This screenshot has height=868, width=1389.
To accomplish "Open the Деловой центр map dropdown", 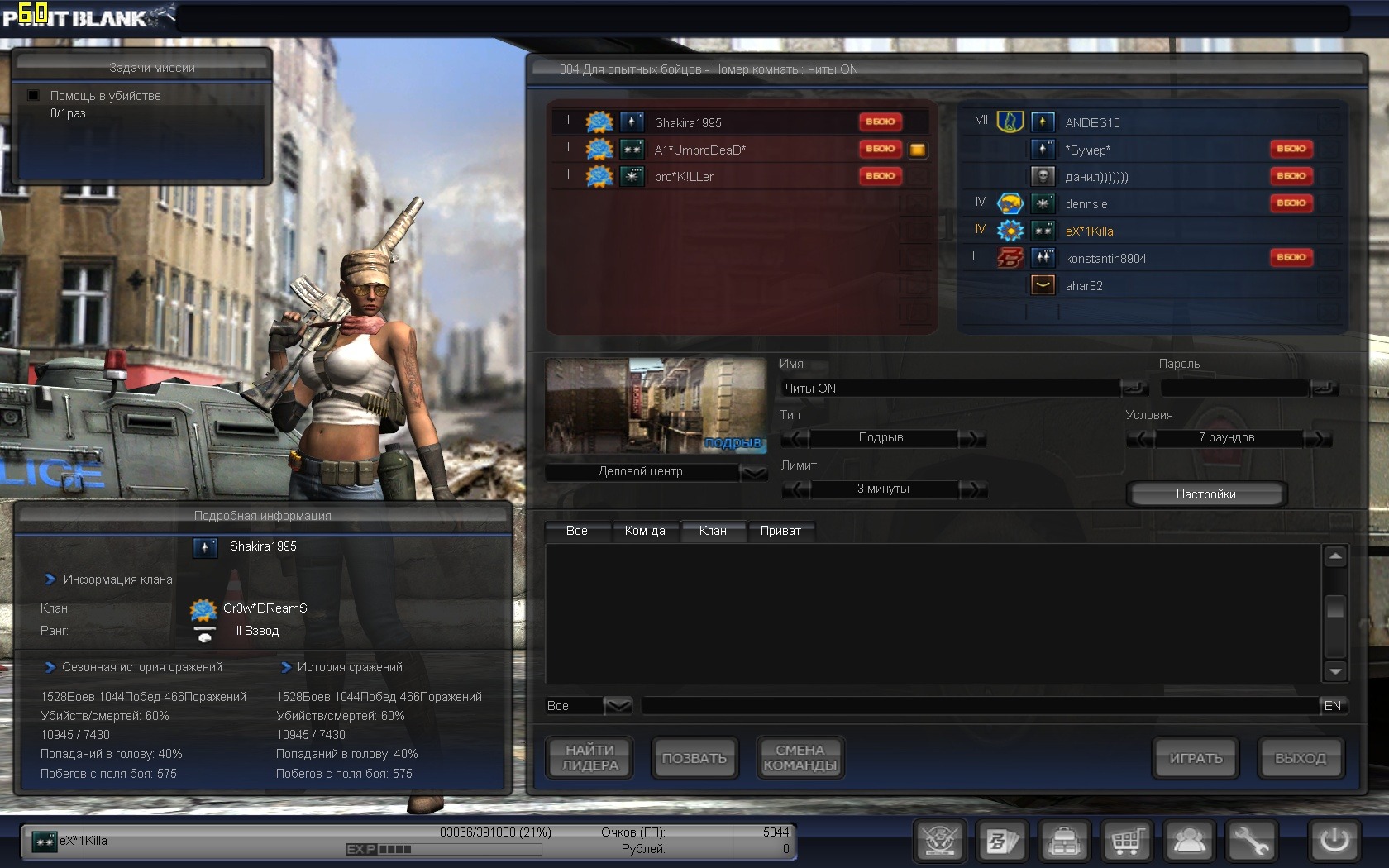I will click(753, 472).
